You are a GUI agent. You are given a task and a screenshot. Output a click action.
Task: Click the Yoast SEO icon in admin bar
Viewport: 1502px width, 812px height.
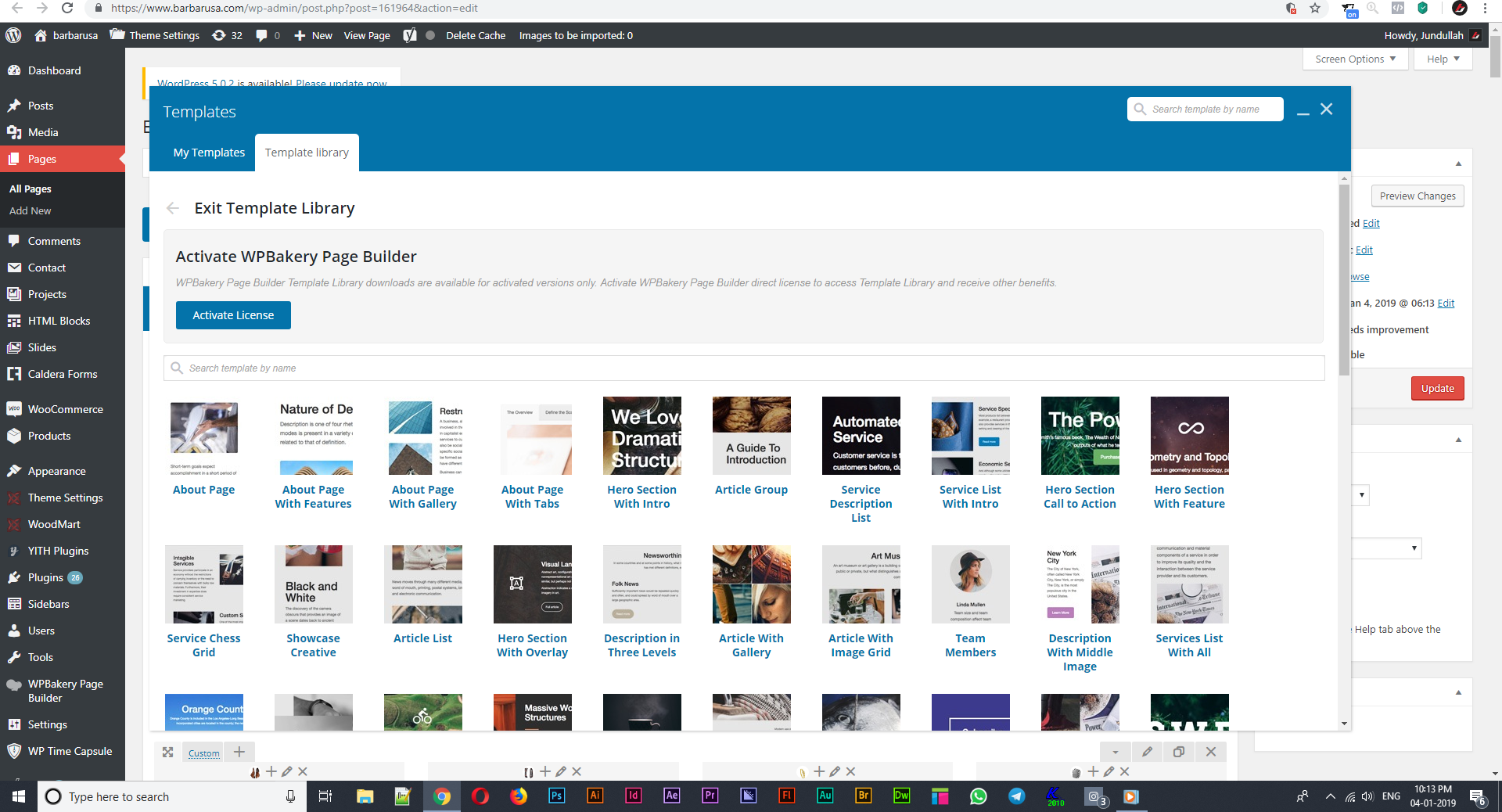point(410,35)
